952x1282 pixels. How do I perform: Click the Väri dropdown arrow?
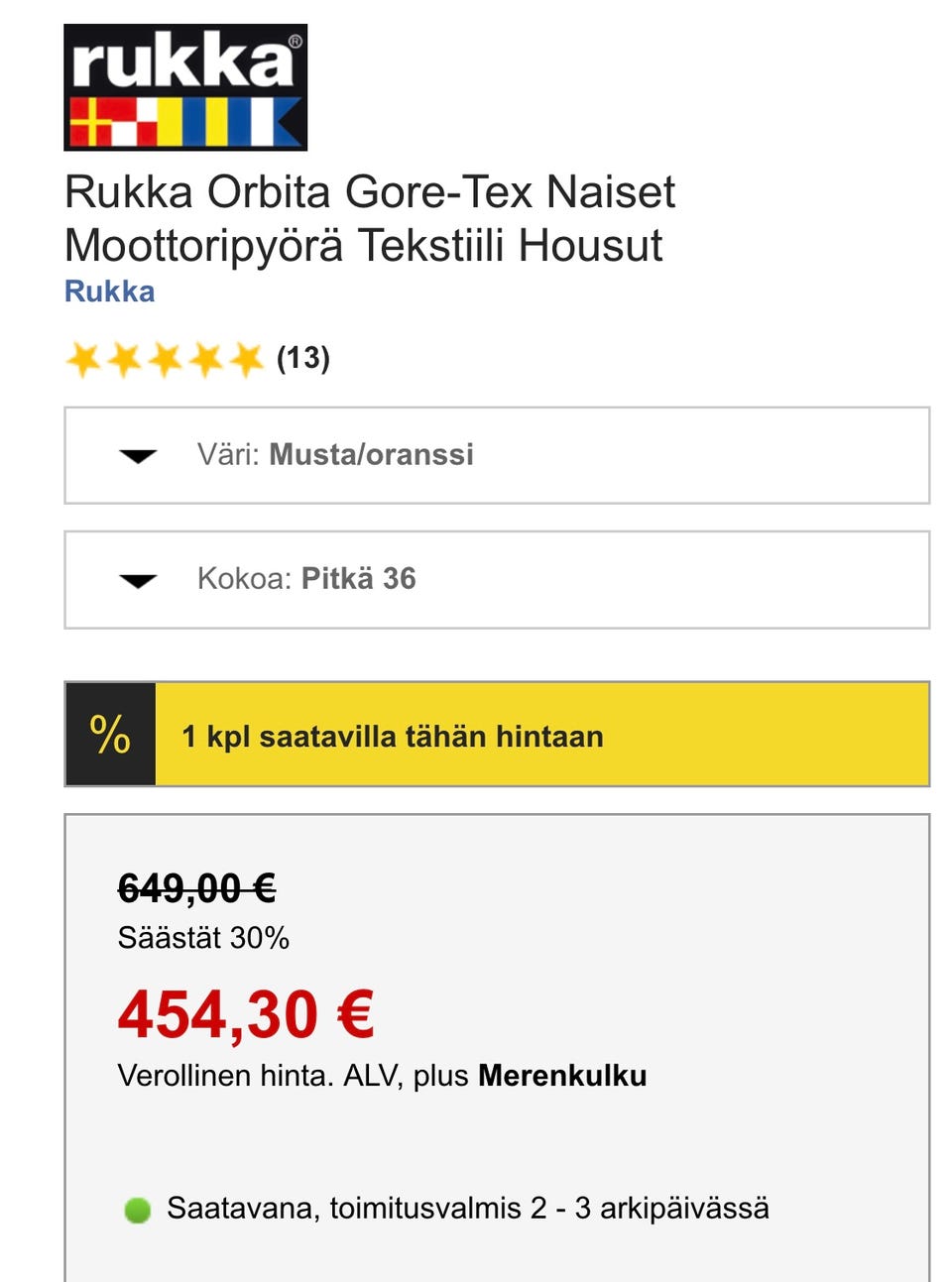[138, 456]
